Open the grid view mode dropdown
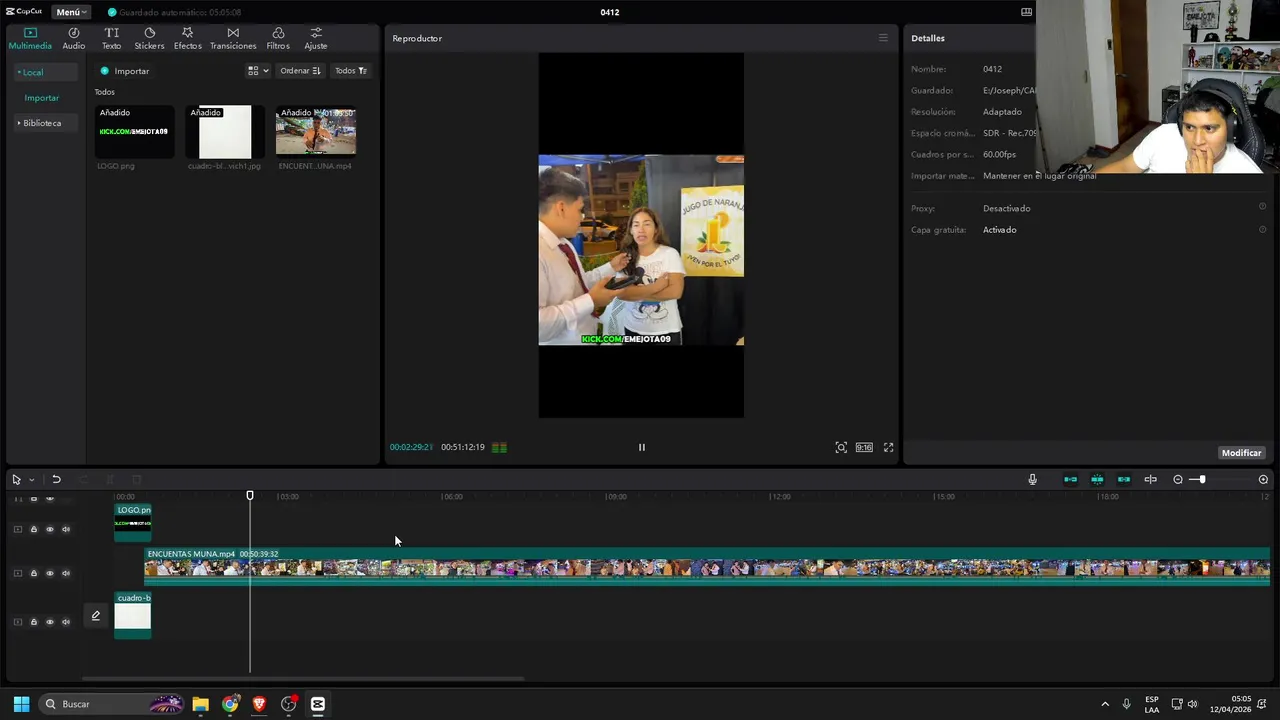Screen dimensions: 1280x720 click(x=258, y=71)
